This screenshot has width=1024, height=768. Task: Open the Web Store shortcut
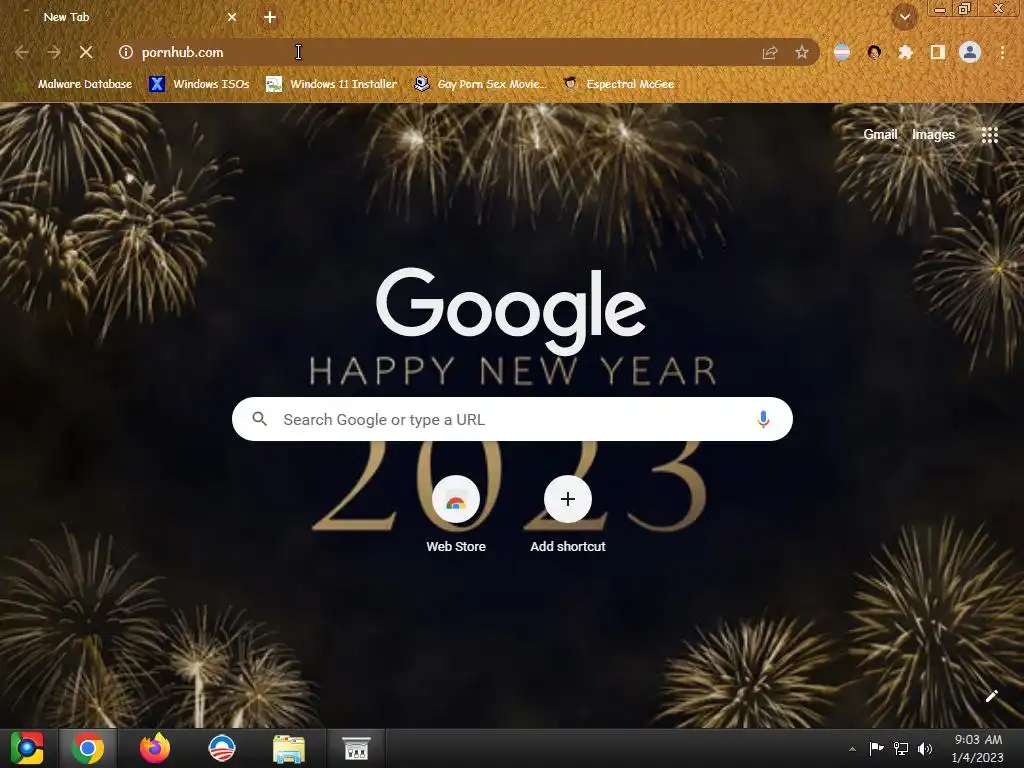456,515
